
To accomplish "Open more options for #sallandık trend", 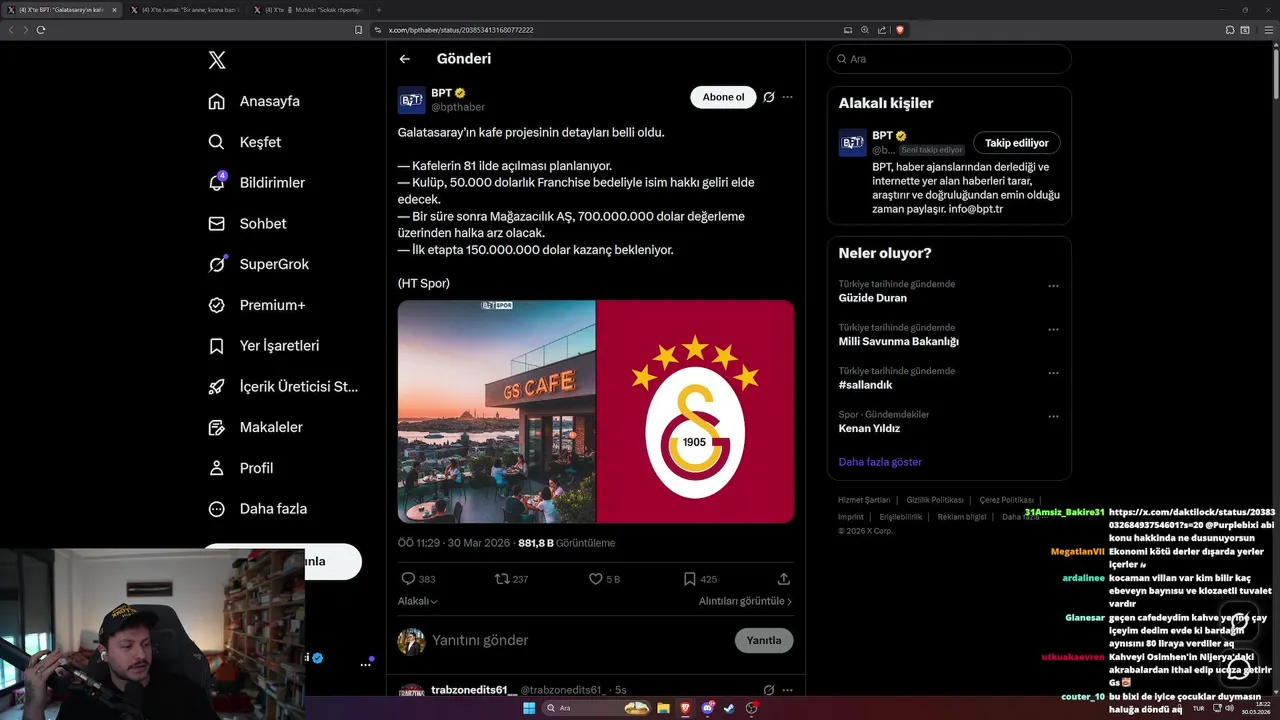I will pyautogui.click(x=1053, y=373).
